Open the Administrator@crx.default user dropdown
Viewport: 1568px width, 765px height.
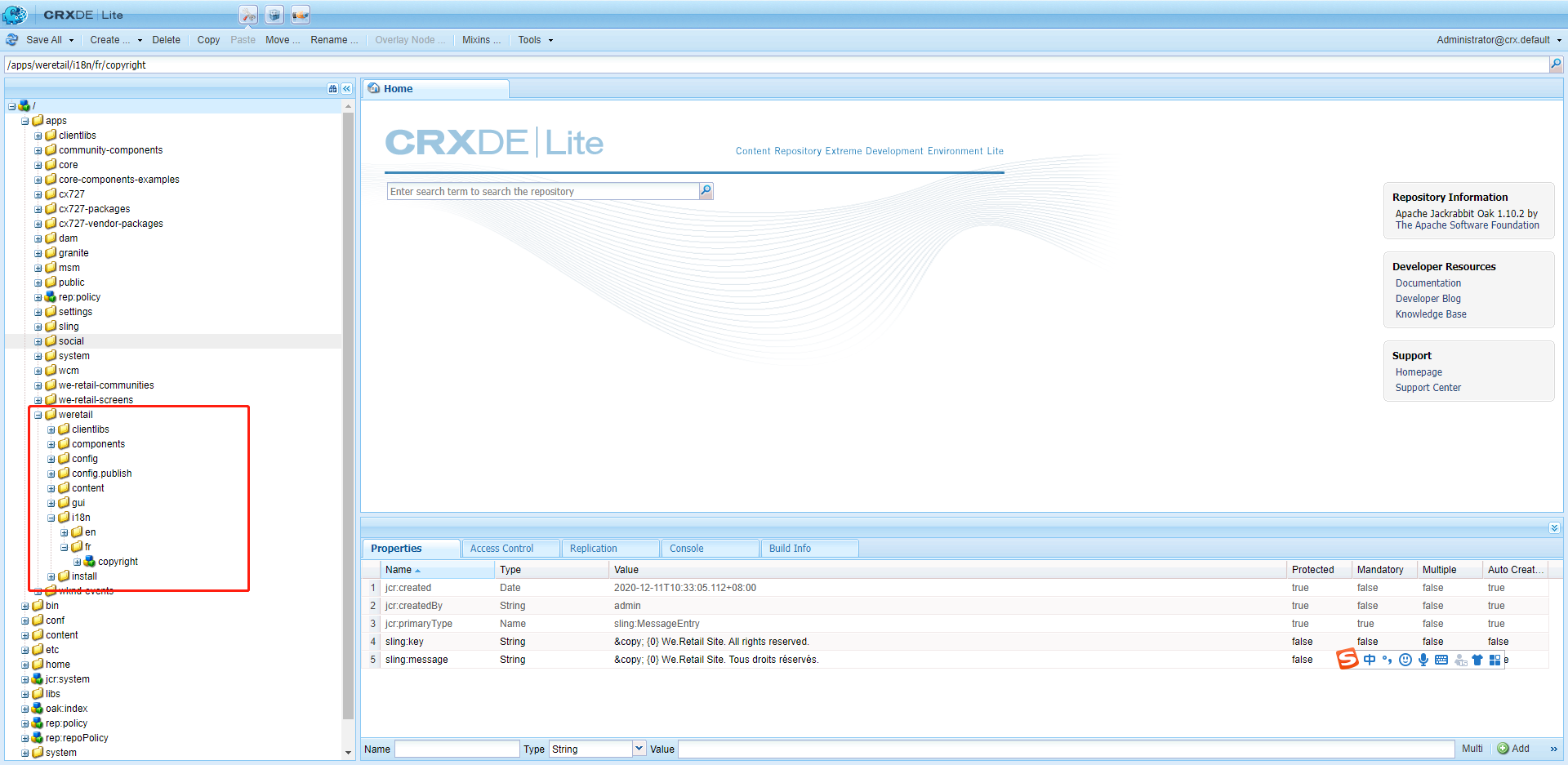point(1499,40)
